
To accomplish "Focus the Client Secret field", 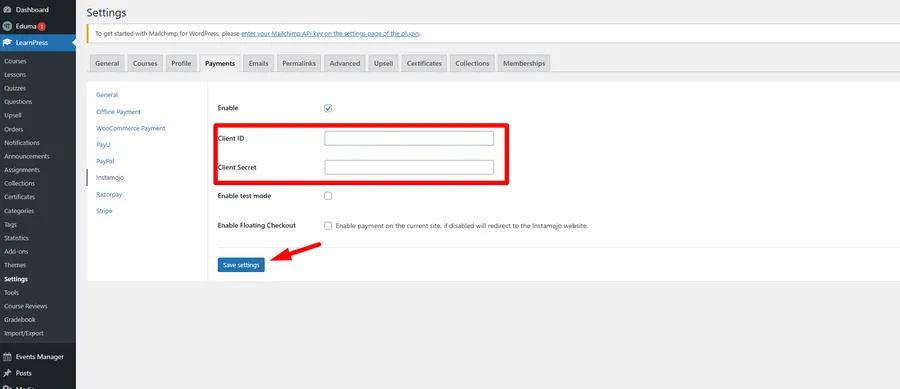I will point(409,167).
